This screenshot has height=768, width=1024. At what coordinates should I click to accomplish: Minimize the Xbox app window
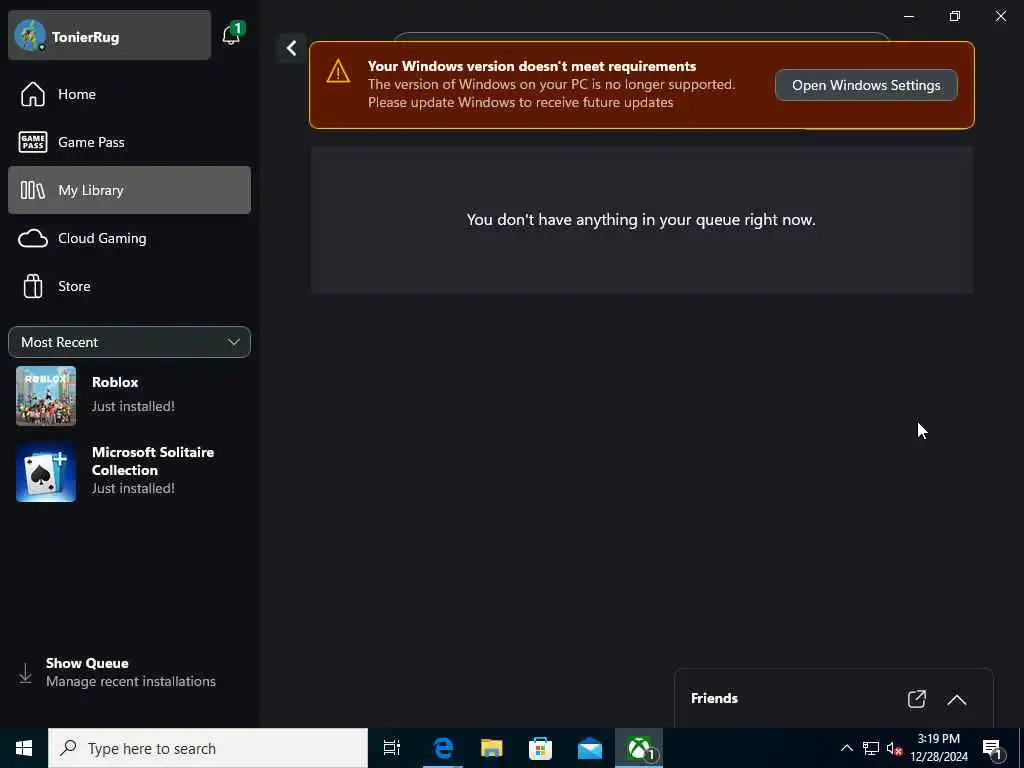pos(909,16)
